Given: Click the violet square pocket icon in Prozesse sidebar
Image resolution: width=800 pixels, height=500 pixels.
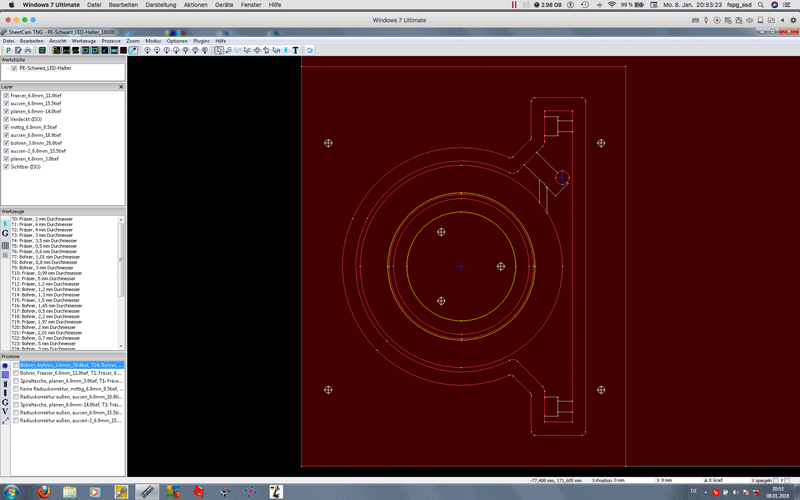Looking at the screenshot, I should click(5, 374).
